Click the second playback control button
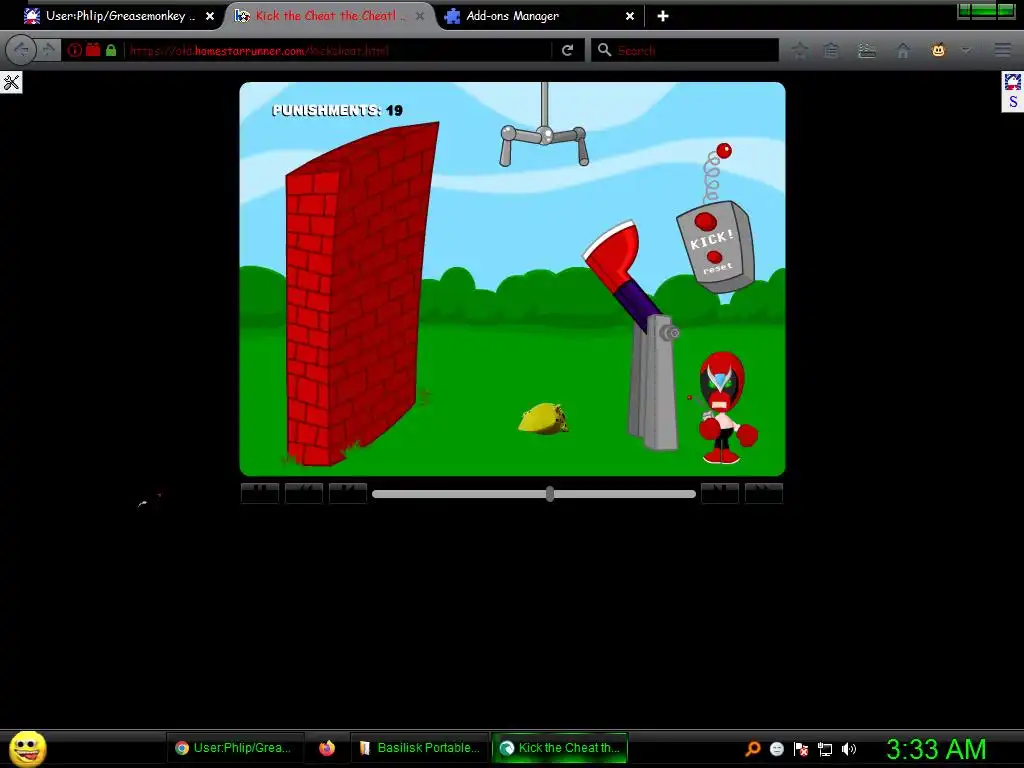Image resolution: width=1024 pixels, height=768 pixels. [x=304, y=493]
